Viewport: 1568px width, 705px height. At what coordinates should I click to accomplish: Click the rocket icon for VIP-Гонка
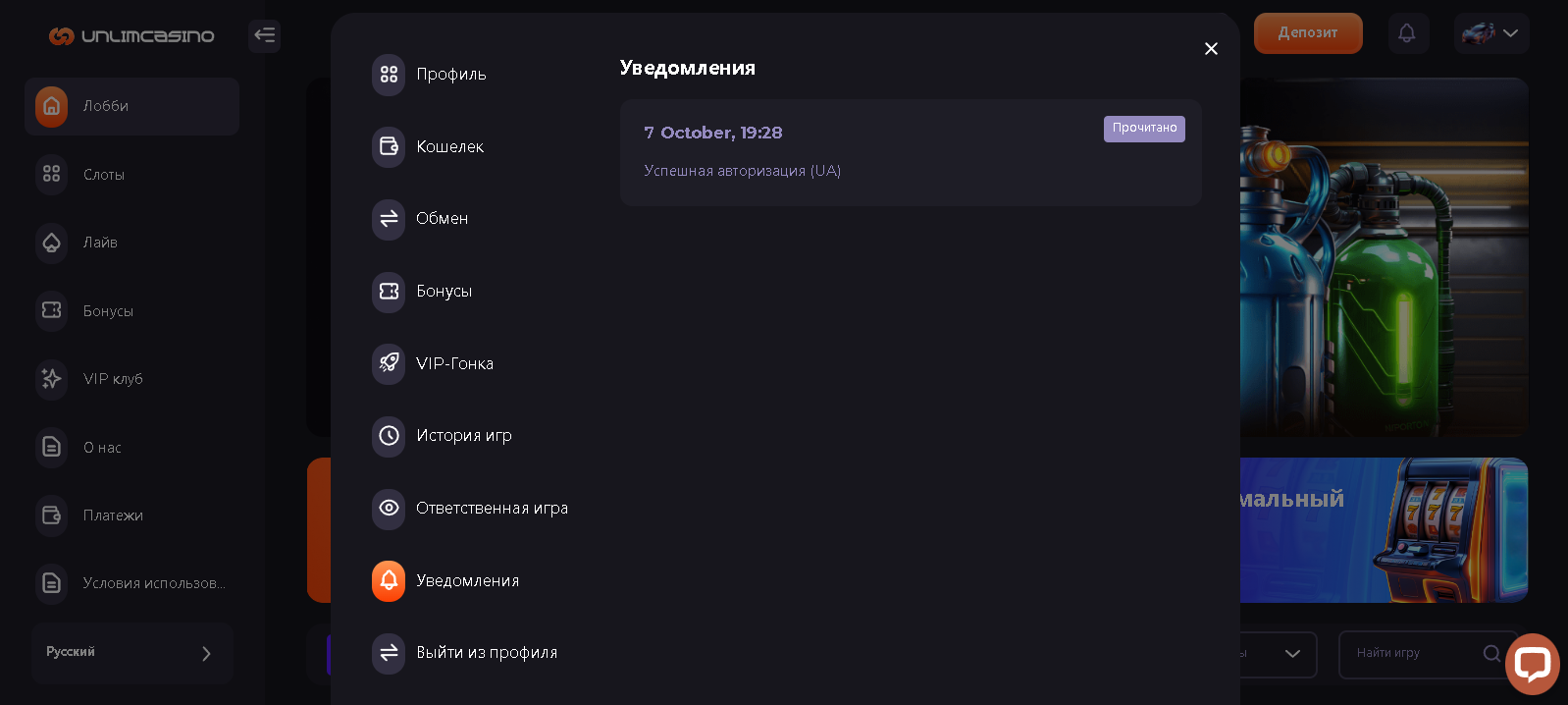[x=389, y=363]
